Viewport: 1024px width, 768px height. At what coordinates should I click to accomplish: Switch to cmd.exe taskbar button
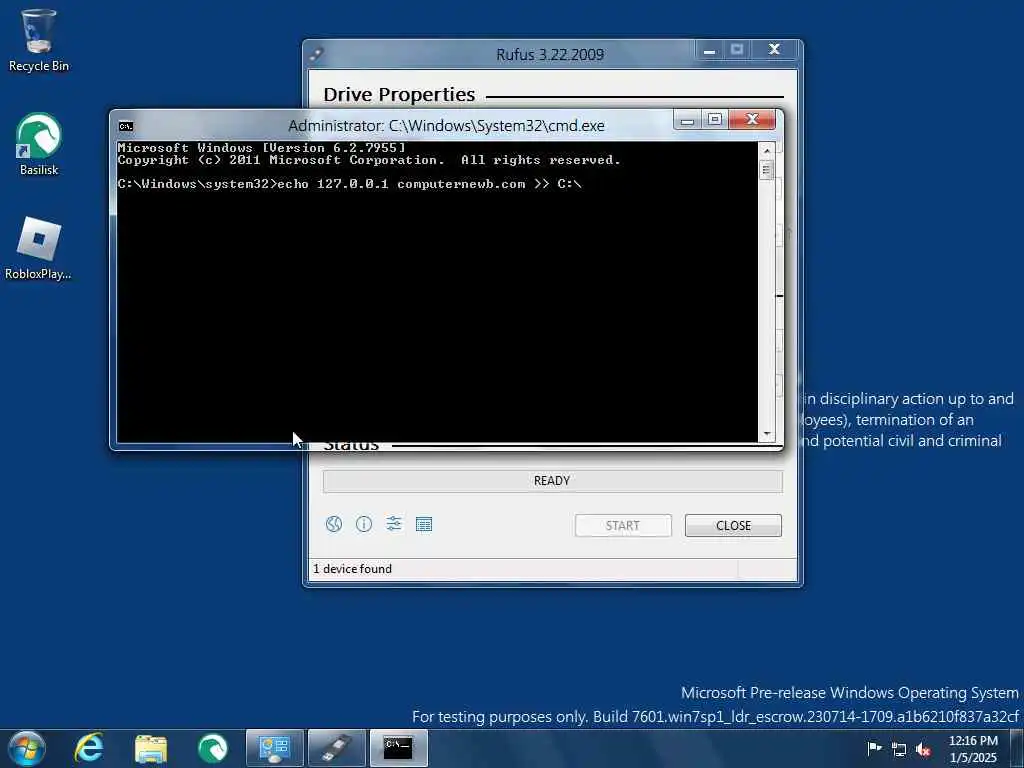tap(399, 748)
